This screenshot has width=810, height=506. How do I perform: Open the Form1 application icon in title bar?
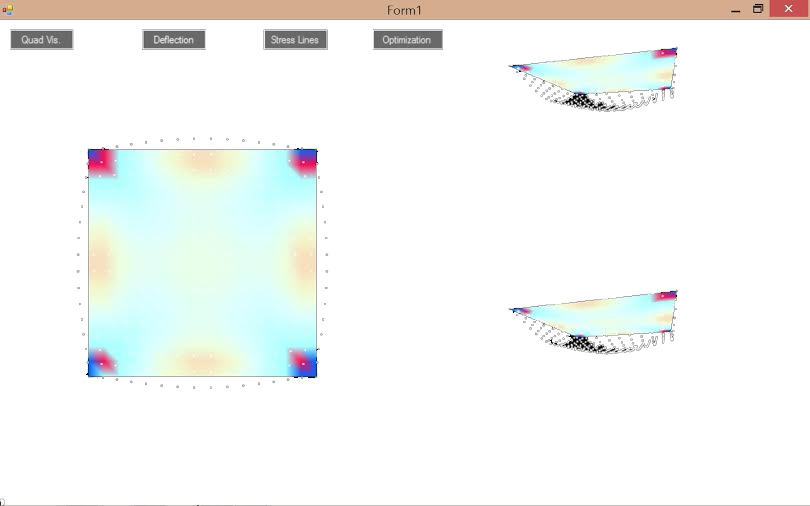[8, 9]
